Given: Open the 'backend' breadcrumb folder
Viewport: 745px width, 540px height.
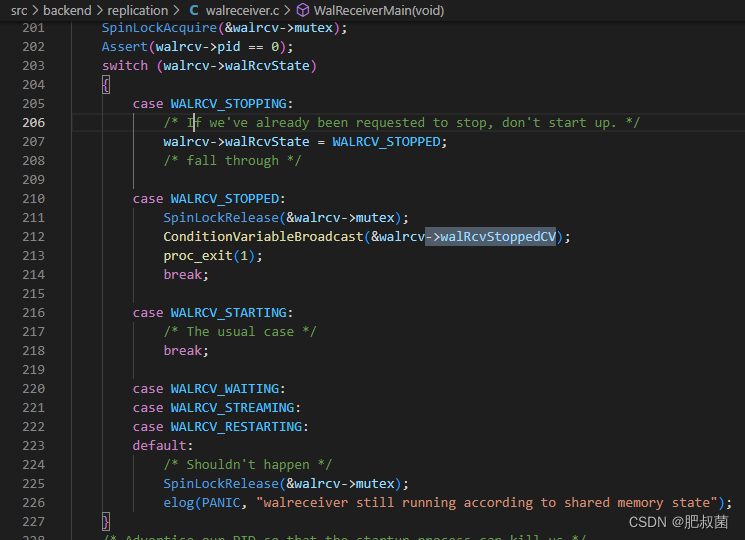Looking at the screenshot, I should pos(67,10).
